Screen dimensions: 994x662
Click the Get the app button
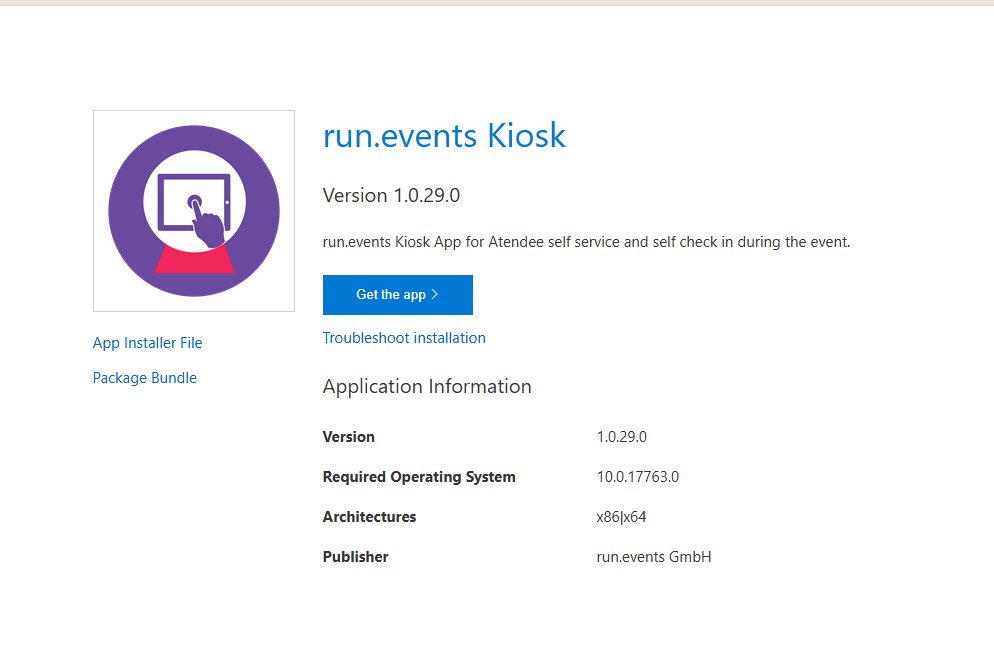pos(397,295)
